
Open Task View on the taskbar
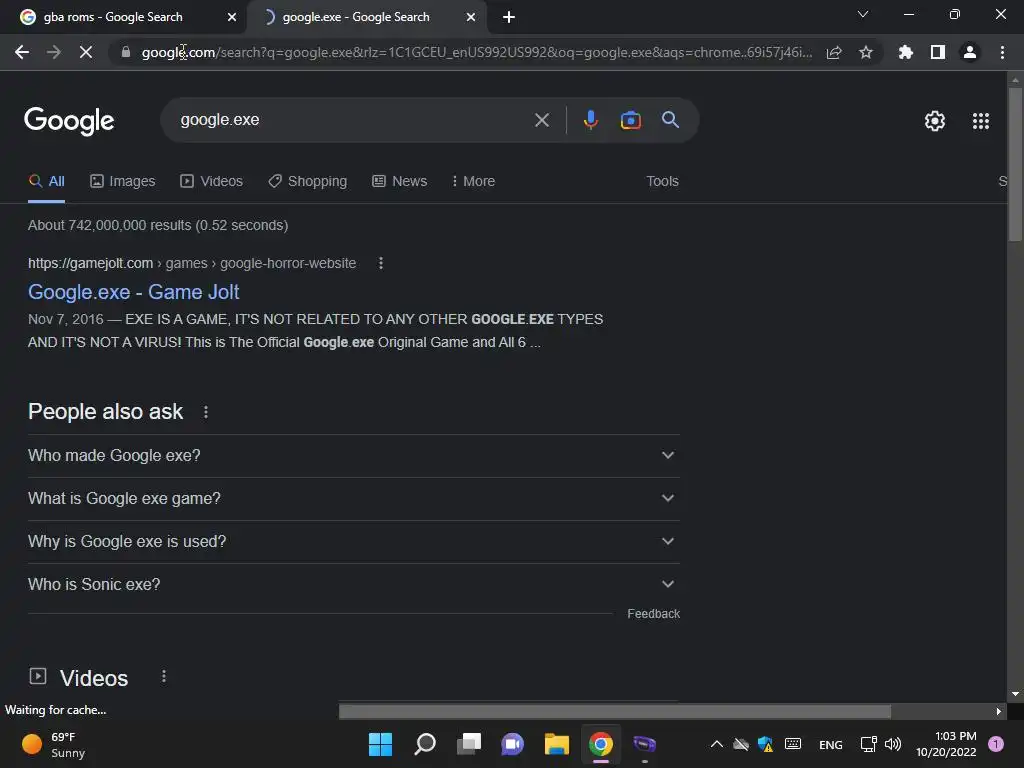click(469, 744)
